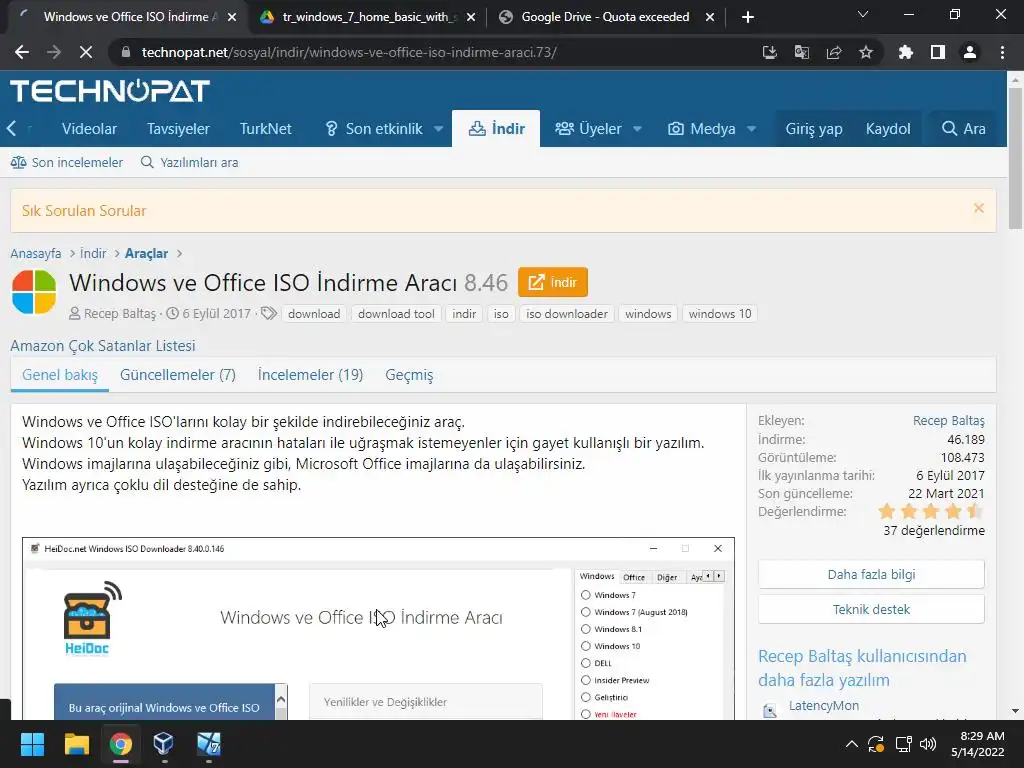Click the Technopat logo
Viewport: 1024px width, 768px height.
[110, 91]
